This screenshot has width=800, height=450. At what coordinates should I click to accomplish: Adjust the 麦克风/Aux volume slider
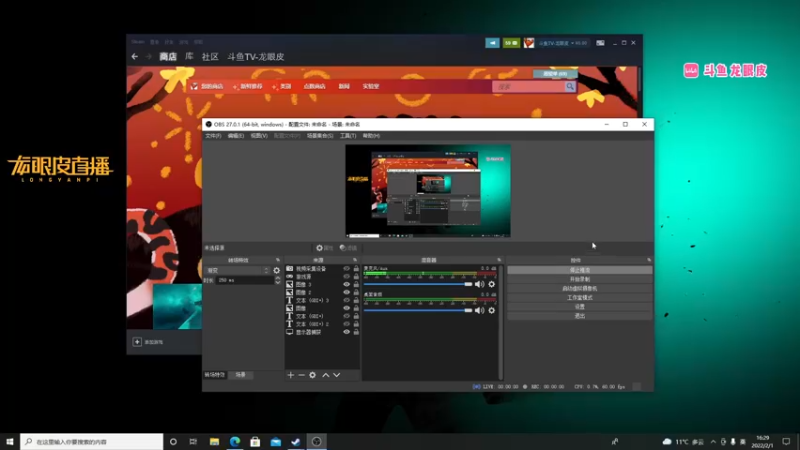[418, 284]
